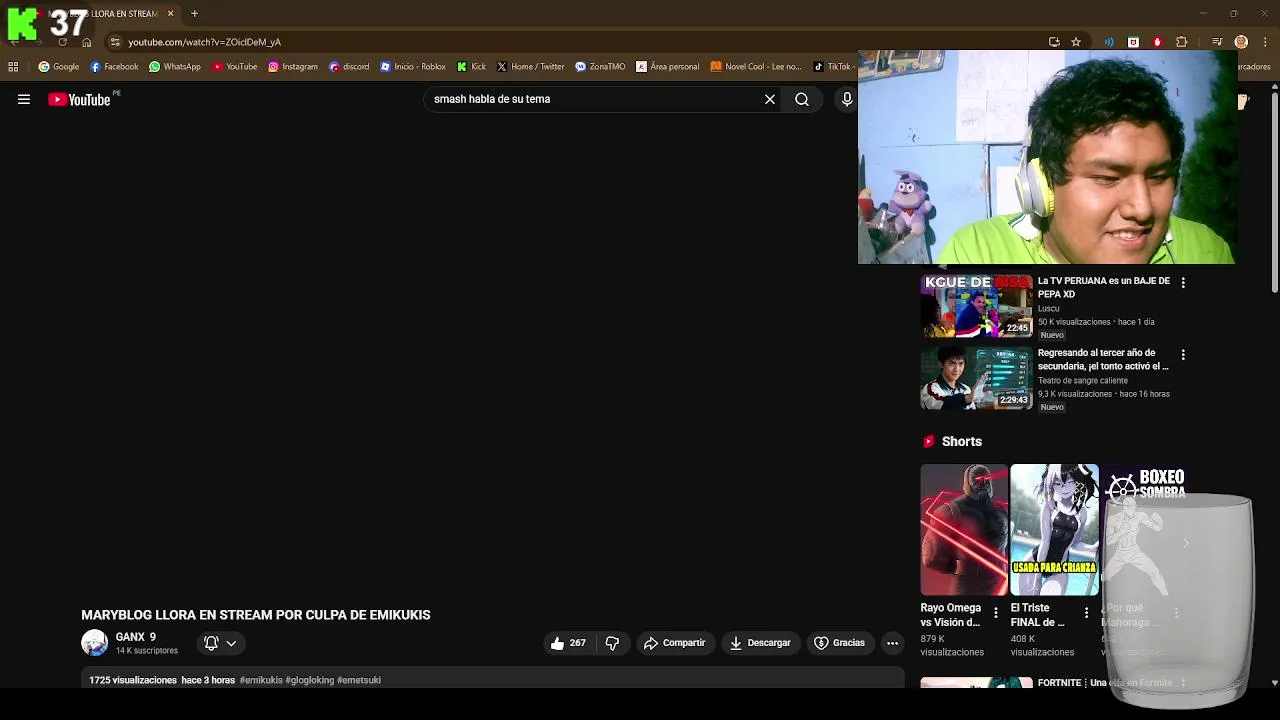Open options menu for 'Regresando al tercer año' video

pyautogui.click(x=1183, y=355)
